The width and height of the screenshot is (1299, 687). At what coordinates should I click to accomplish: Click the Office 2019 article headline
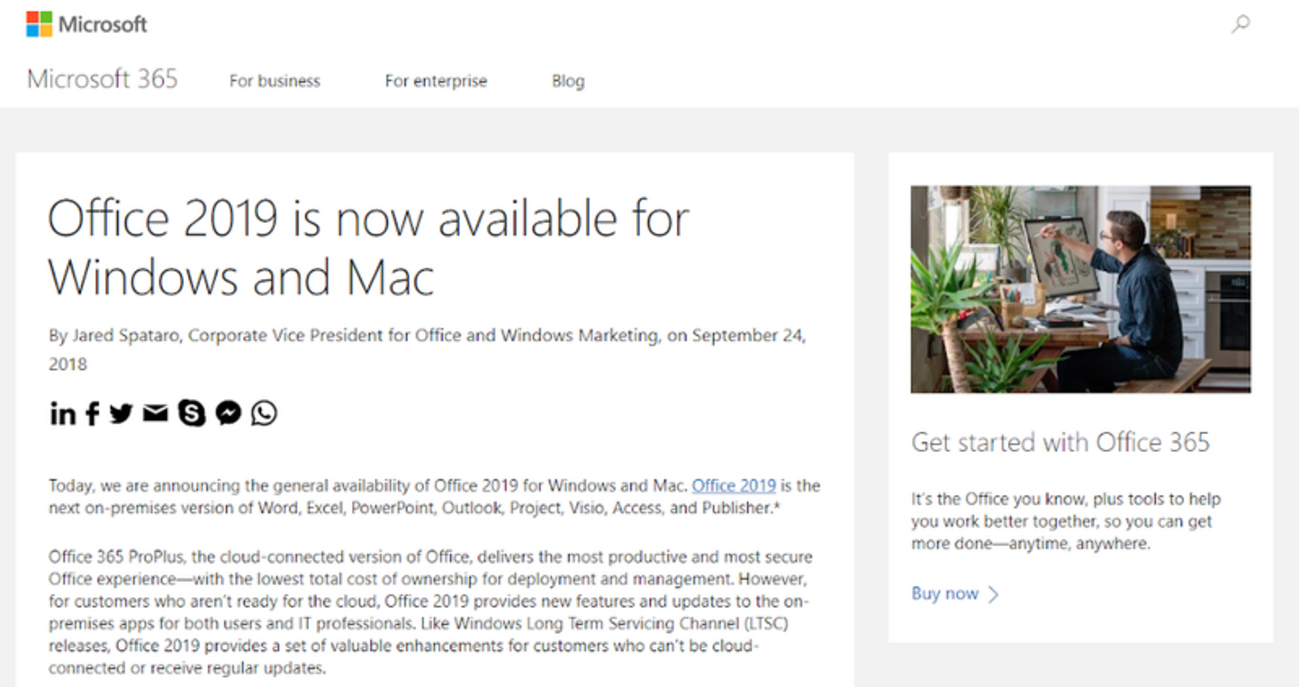368,248
